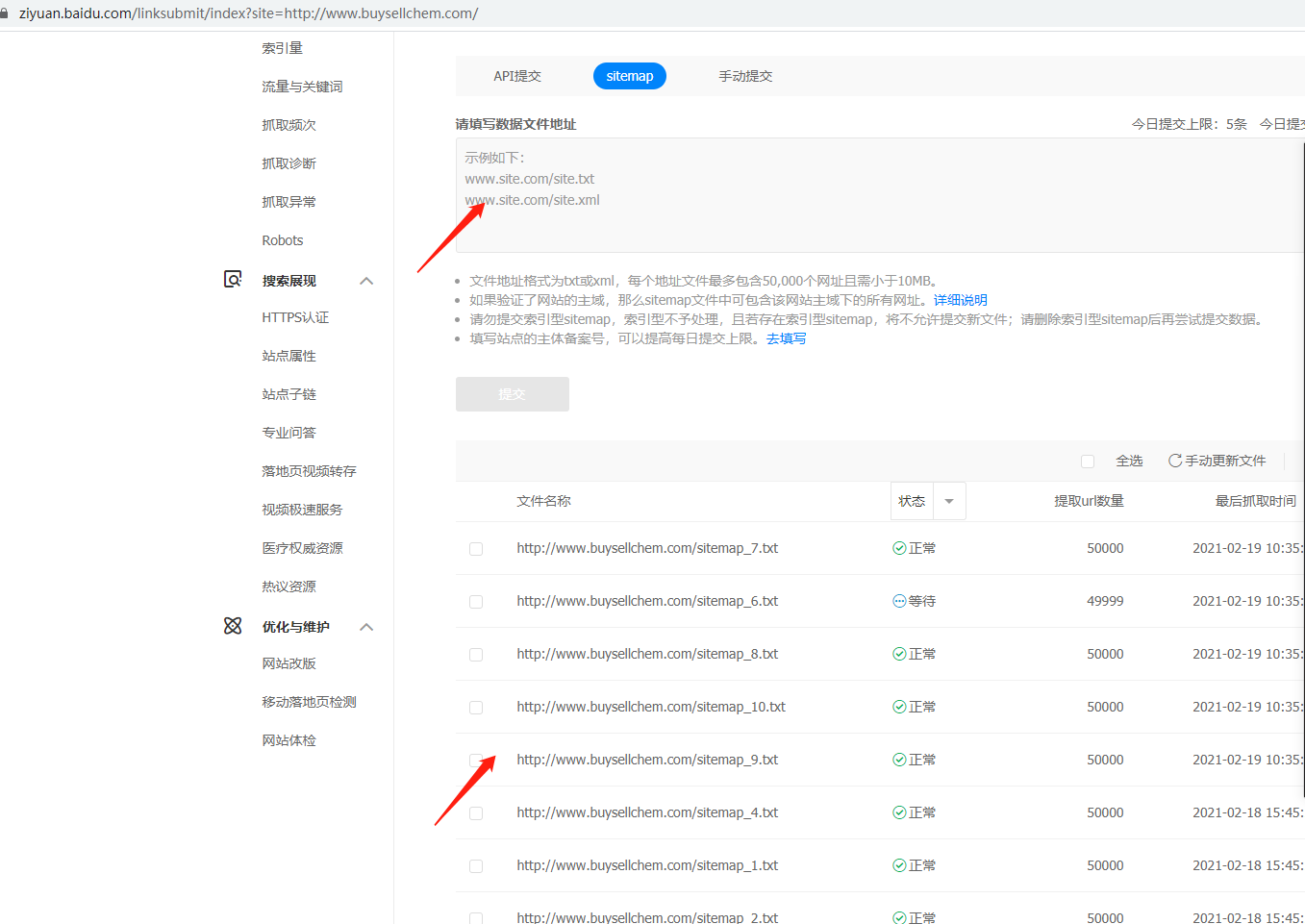The width and height of the screenshot is (1305, 924).
Task: Click the sitemap_10.txt file URL
Action: pos(651,707)
